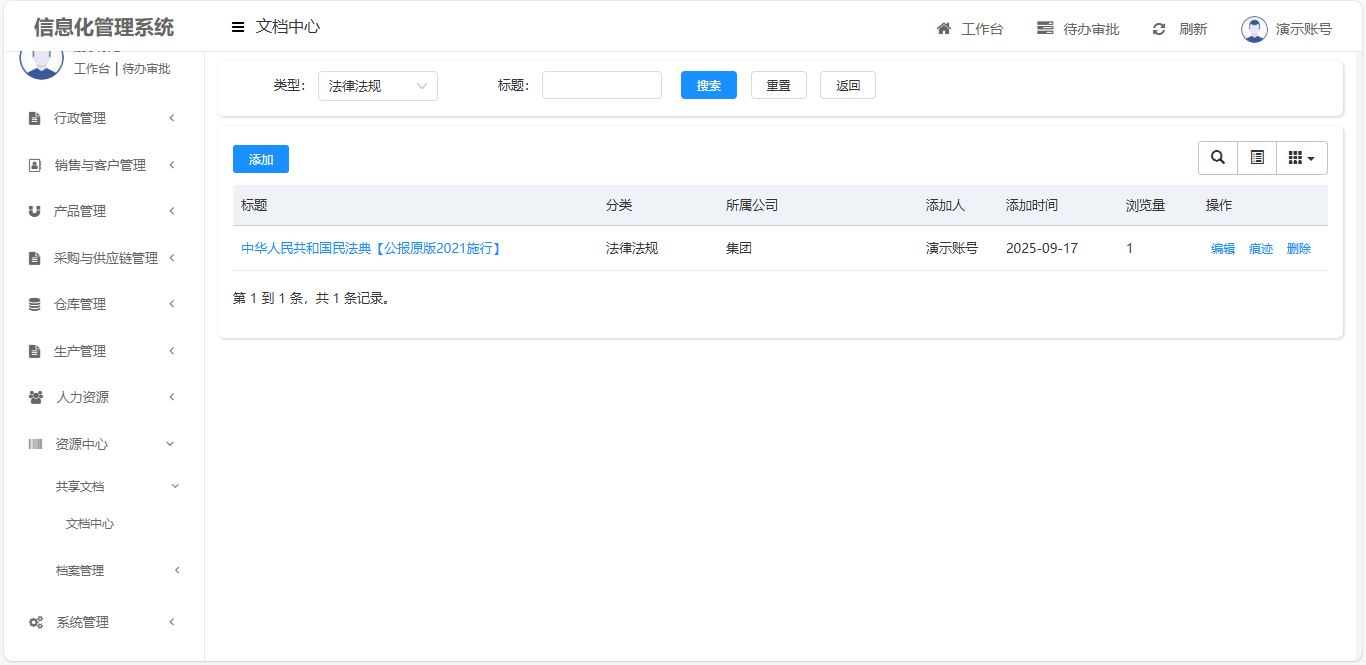The height and width of the screenshot is (665, 1366).
Task: Open the 演示账号 user avatar menu
Action: tap(1254, 29)
